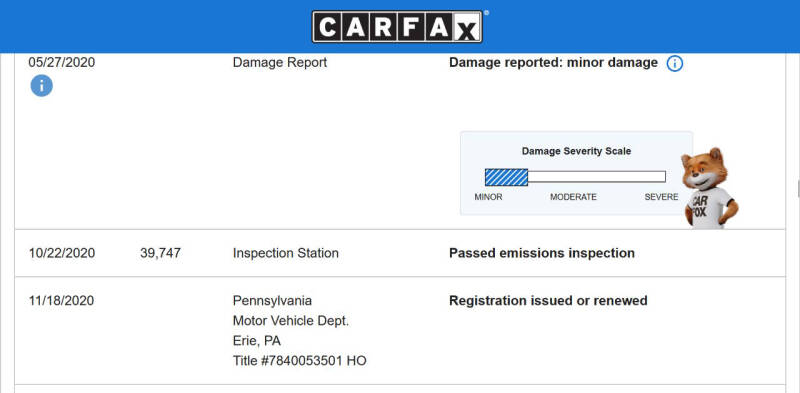This screenshot has height=393, width=800.
Task: Click the Car Fox mascot image
Action: click(710, 188)
